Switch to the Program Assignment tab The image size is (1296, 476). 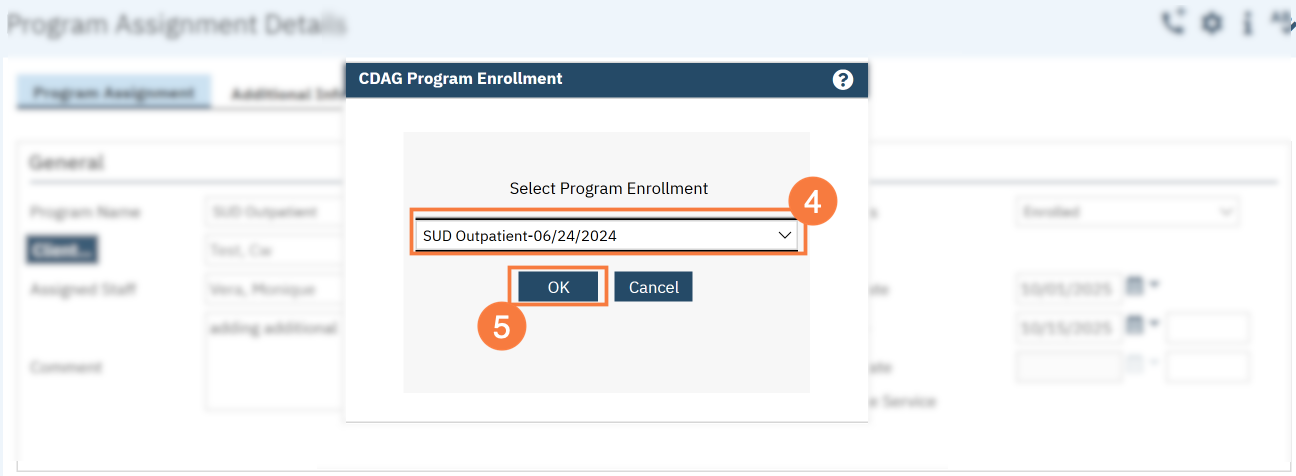pos(113,93)
